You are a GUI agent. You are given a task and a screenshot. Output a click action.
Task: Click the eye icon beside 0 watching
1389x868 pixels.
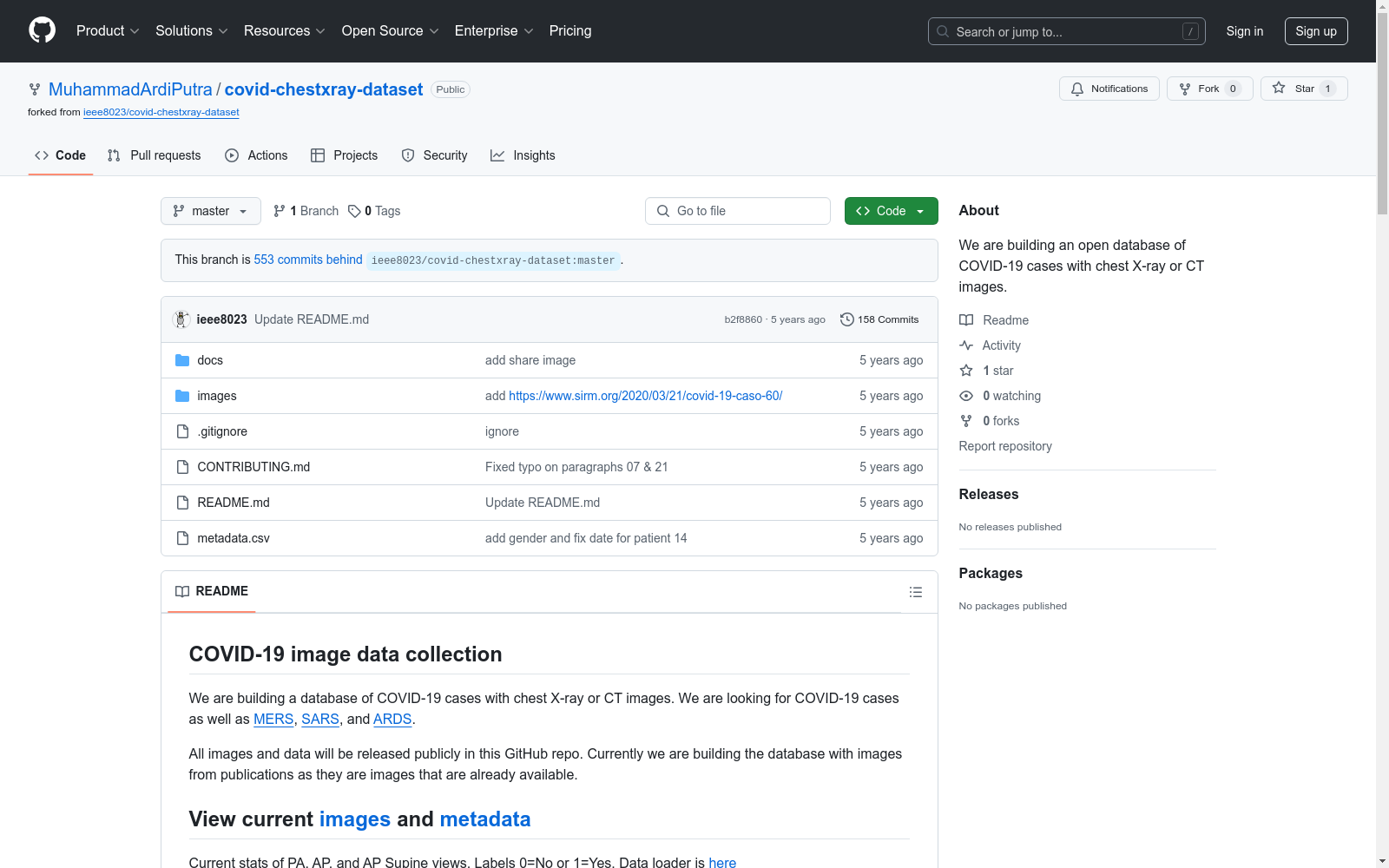click(x=966, y=396)
